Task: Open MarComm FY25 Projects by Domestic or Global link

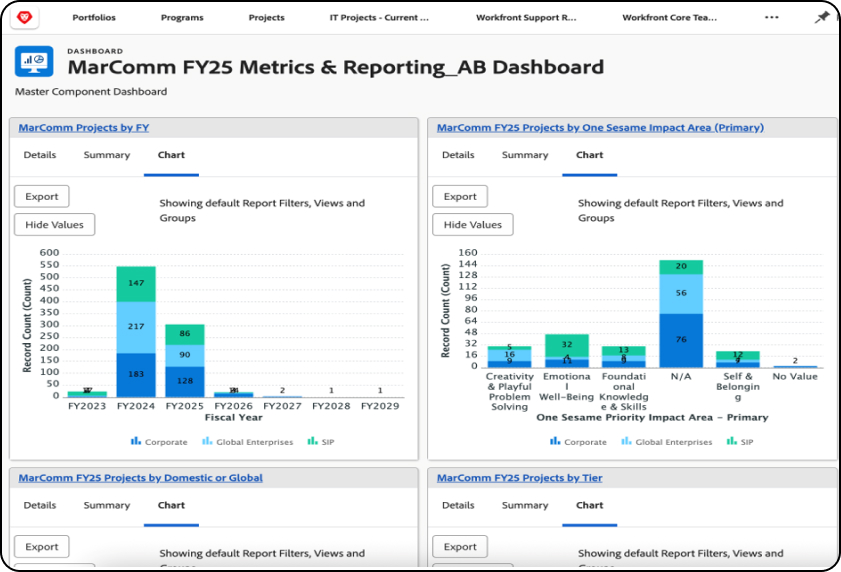Action: (141, 478)
